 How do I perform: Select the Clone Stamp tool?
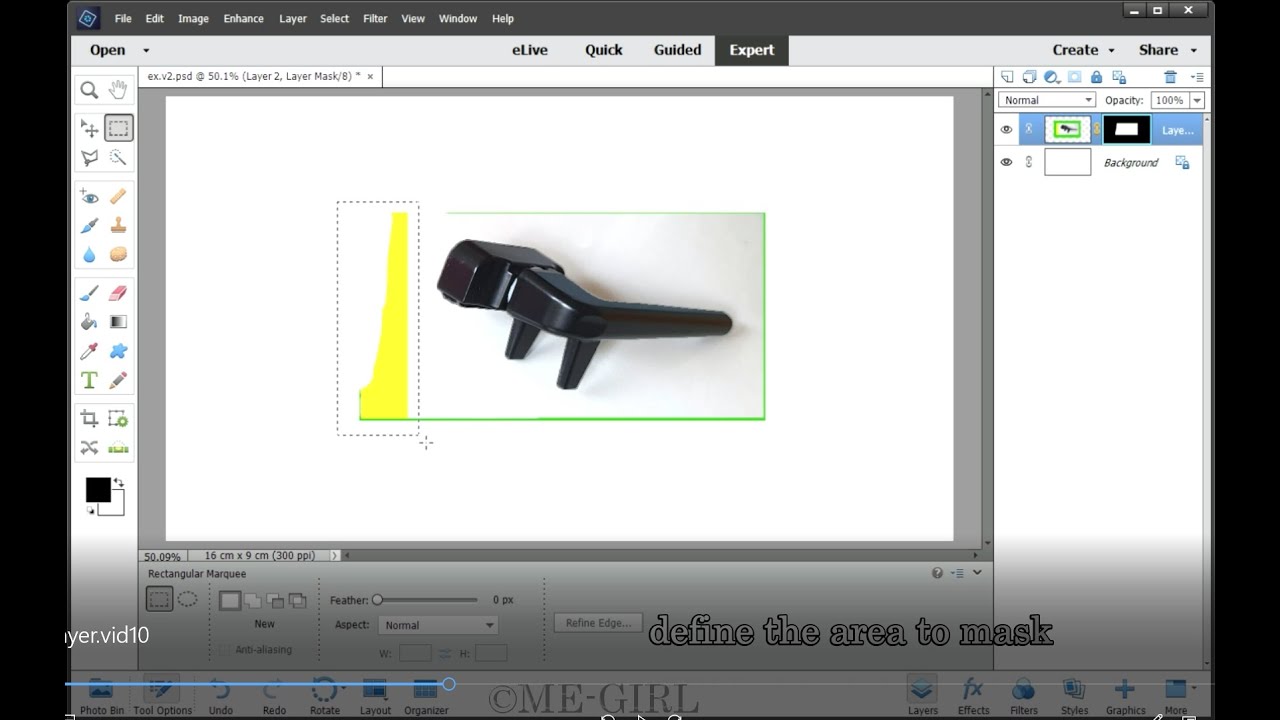118,225
